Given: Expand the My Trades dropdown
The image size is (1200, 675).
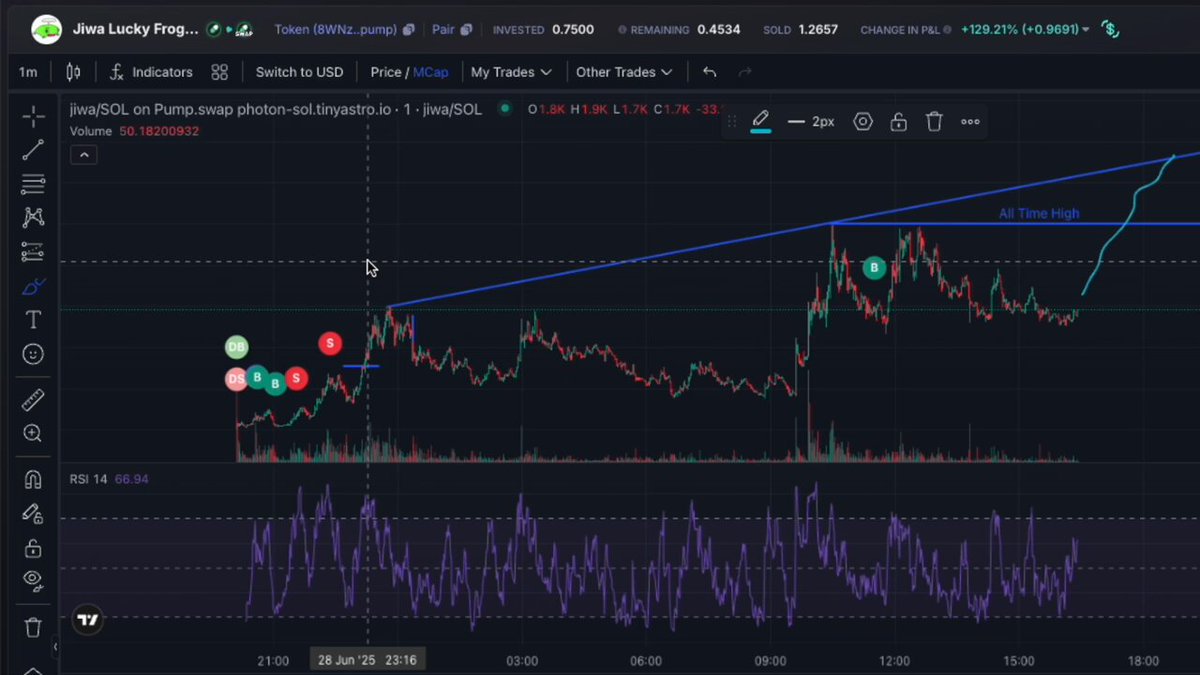Looking at the screenshot, I should point(511,72).
